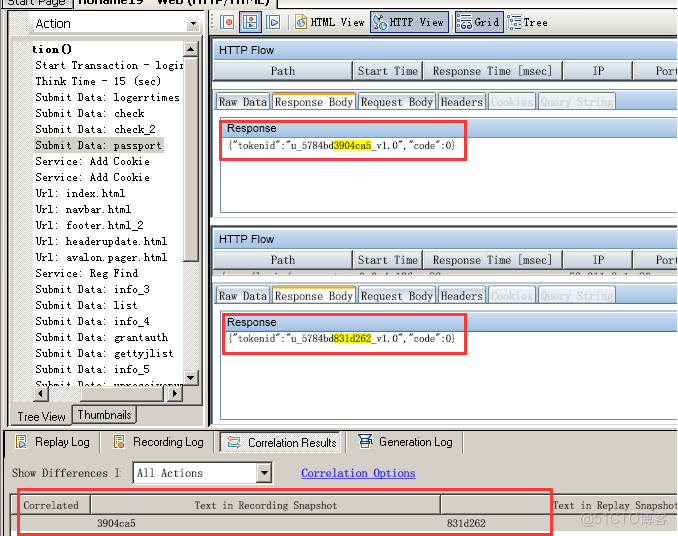Viewport: 678px width, 536px height.
Task: Switch to HTTP View
Action: tap(409, 22)
